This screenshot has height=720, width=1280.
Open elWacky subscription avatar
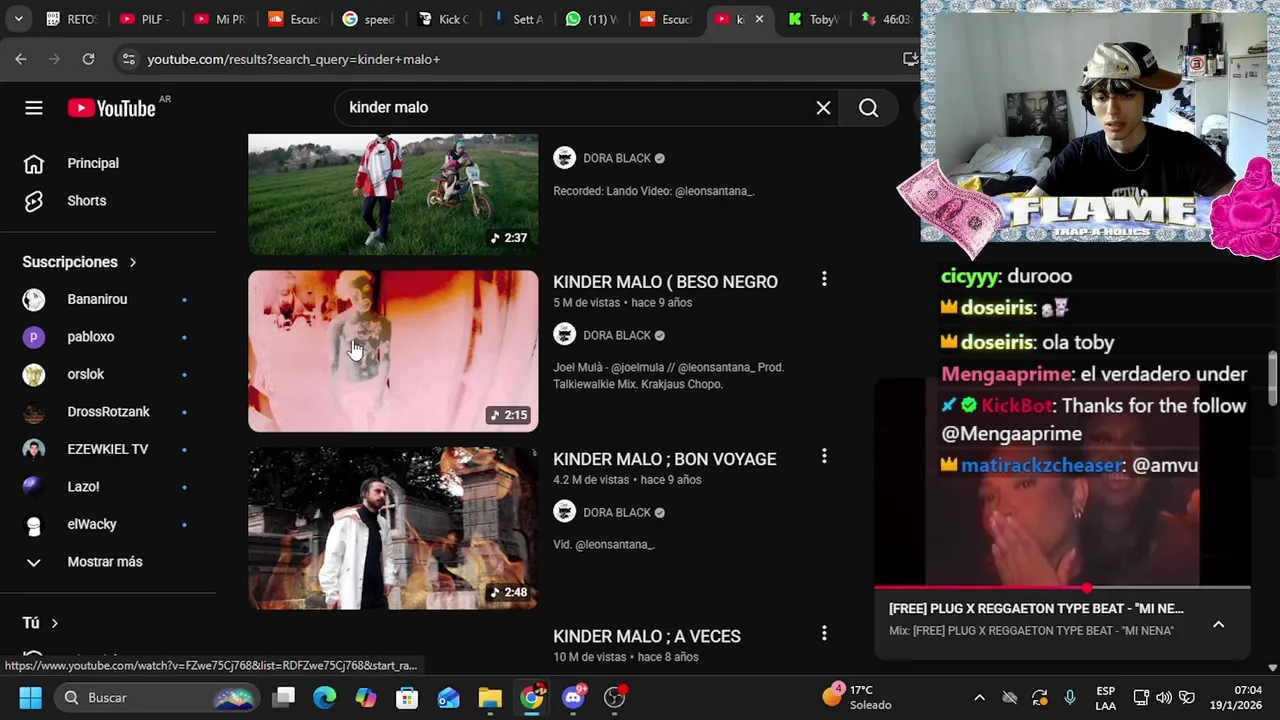(34, 524)
